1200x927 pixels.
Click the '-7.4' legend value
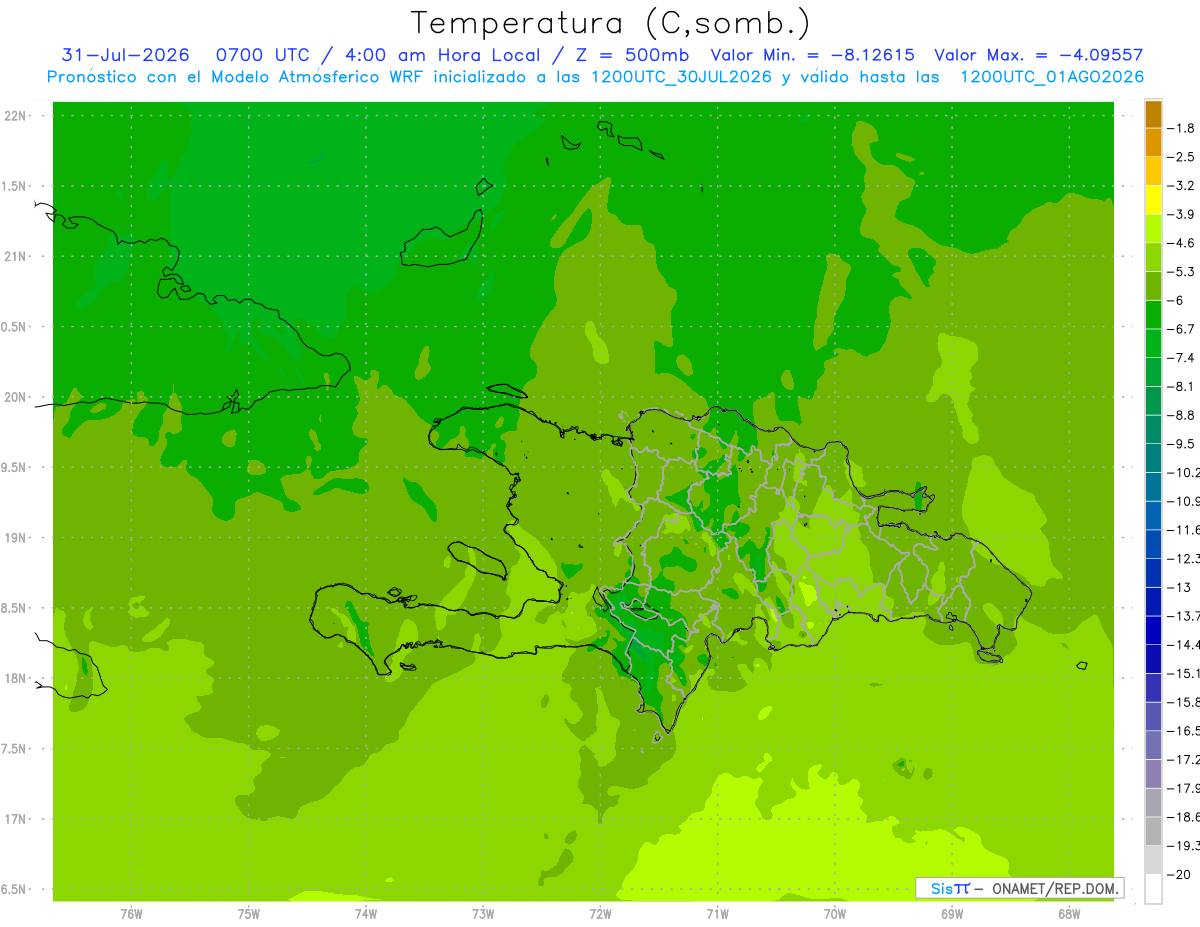point(1181,357)
